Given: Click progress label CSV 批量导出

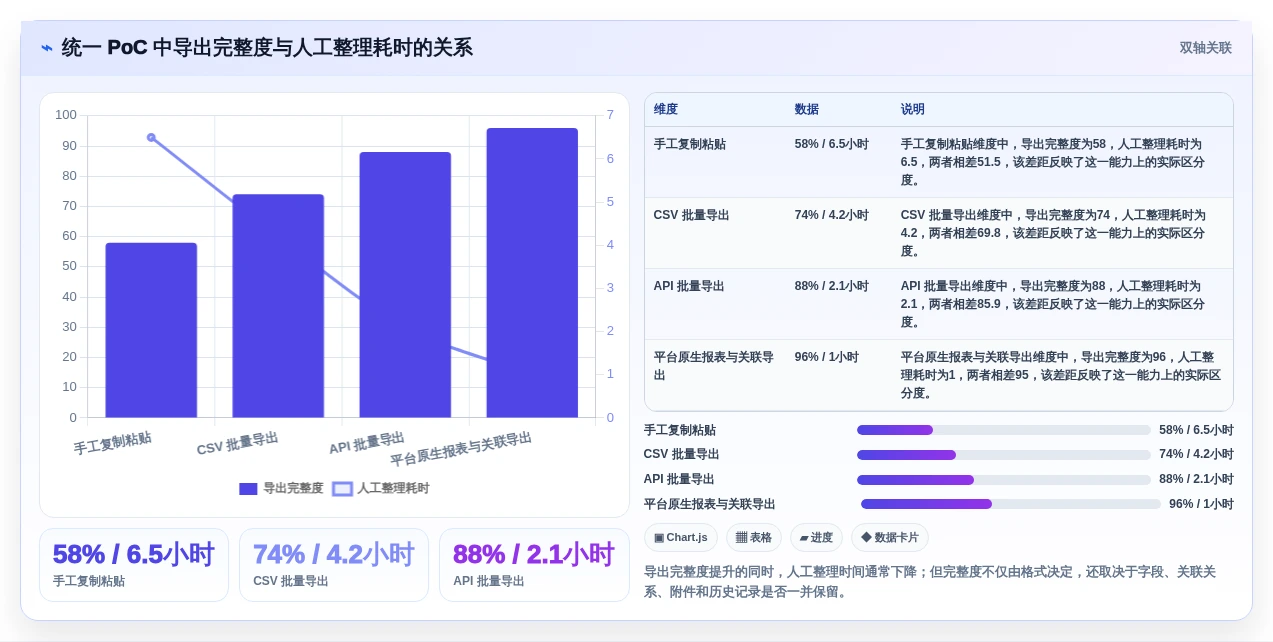Looking at the screenshot, I should pyautogui.click(x=681, y=455).
